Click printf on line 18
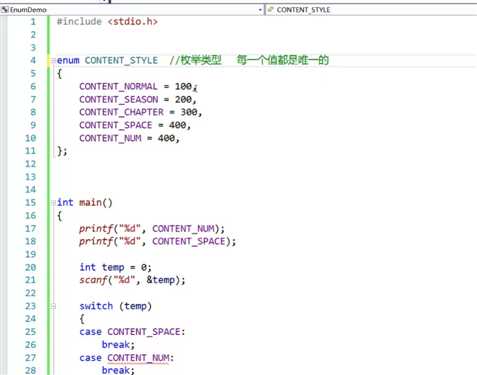The width and height of the screenshot is (477, 375). [96, 241]
